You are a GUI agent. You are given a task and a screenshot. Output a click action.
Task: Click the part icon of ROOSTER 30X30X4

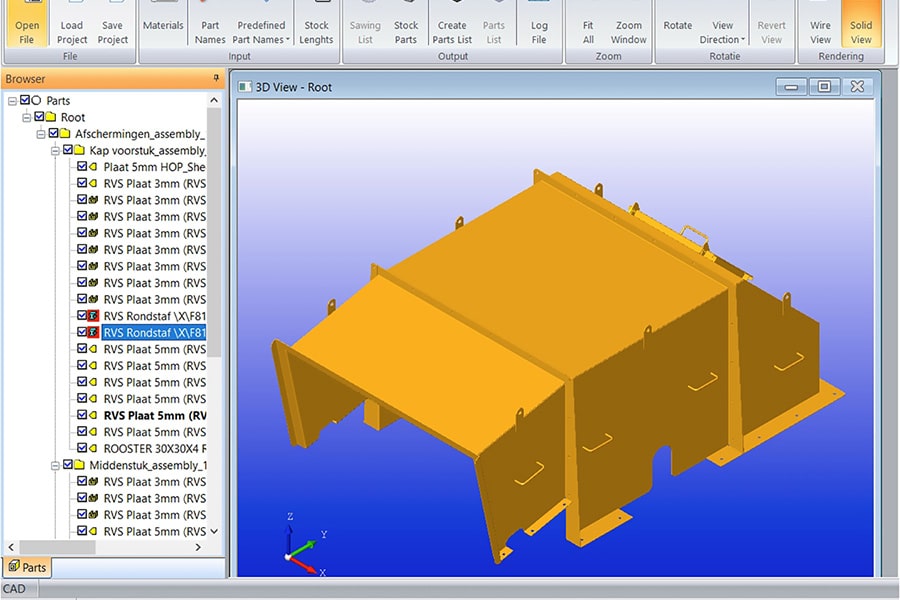[94, 448]
